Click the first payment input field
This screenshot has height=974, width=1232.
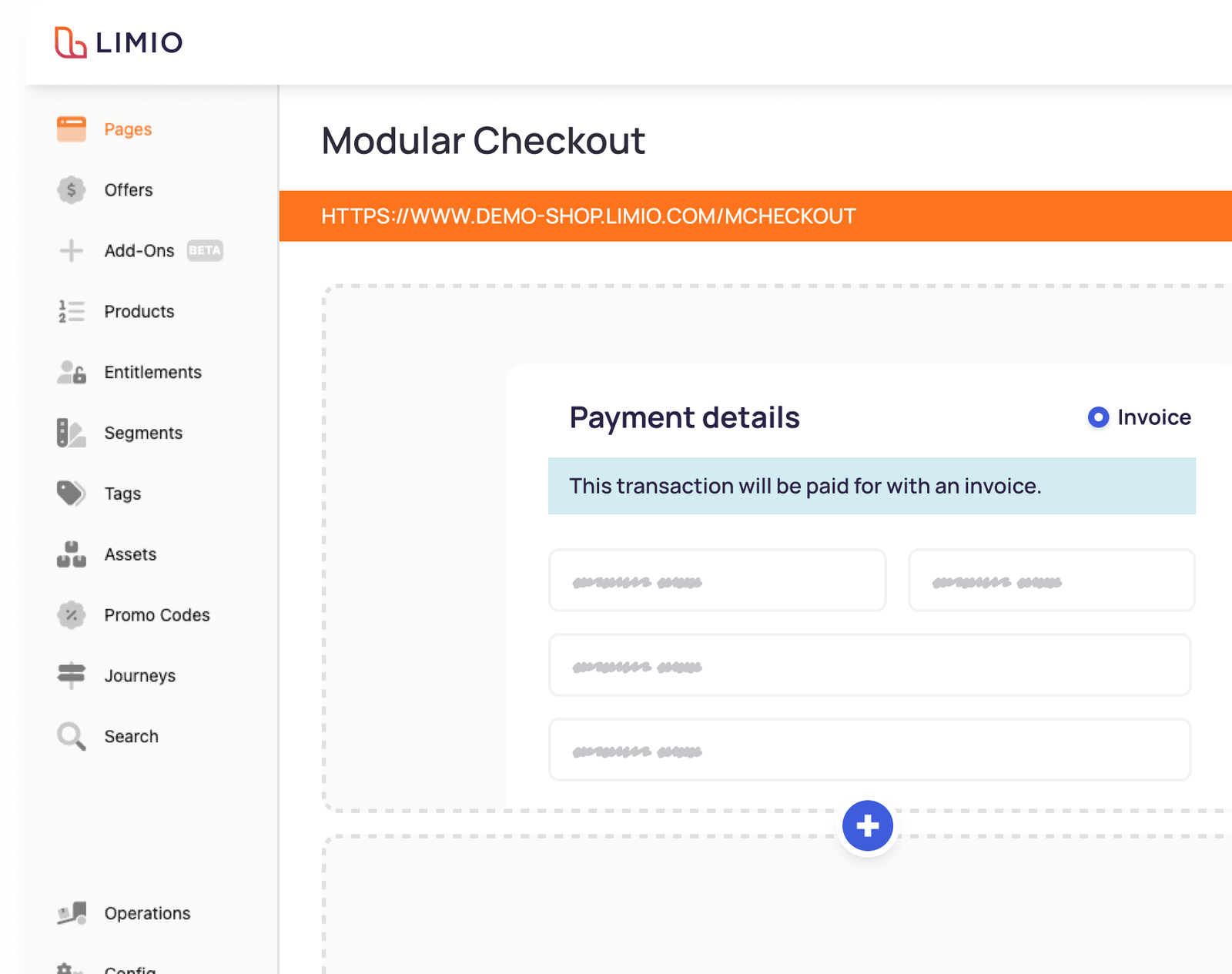717,581
